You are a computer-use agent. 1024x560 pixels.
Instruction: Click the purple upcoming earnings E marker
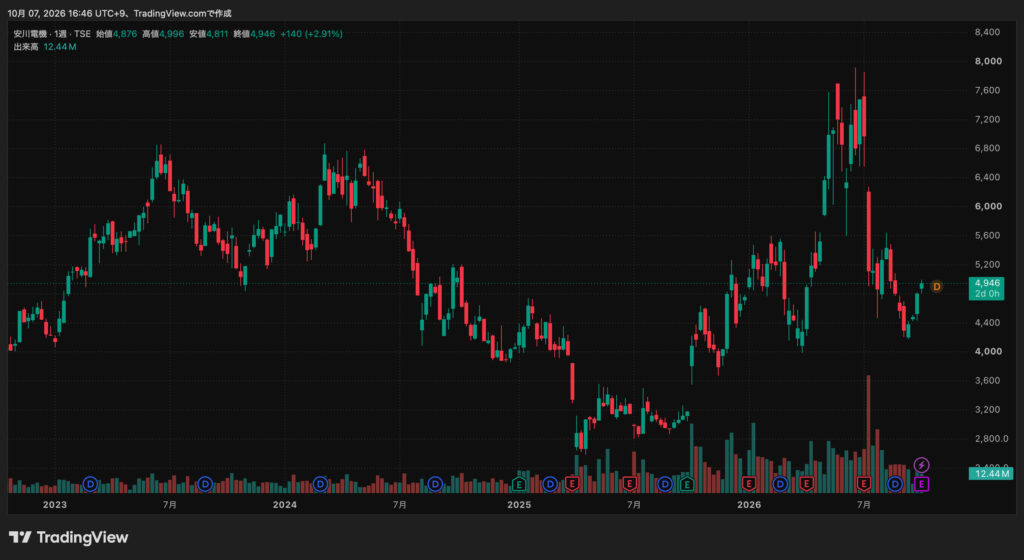point(921,484)
